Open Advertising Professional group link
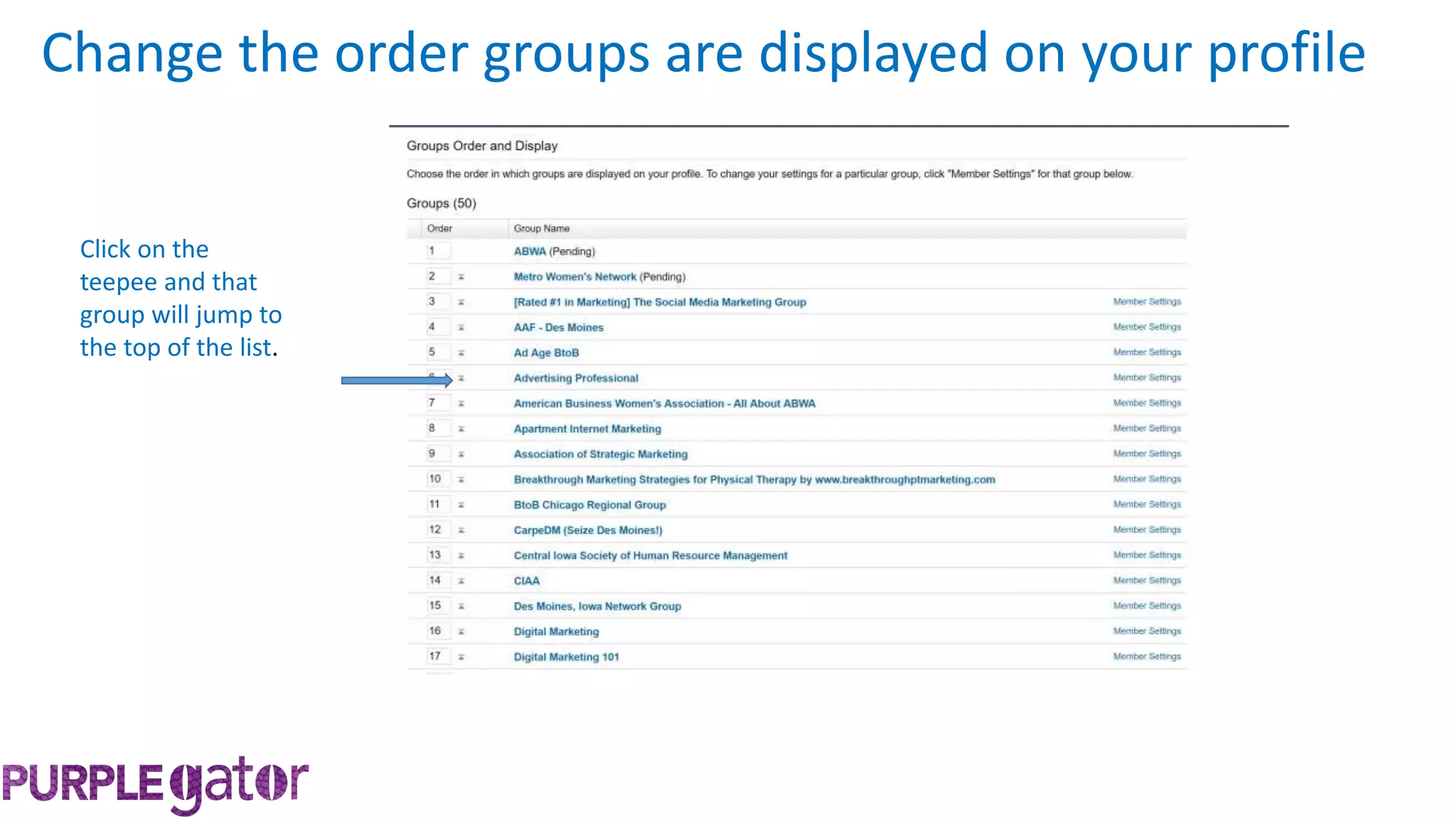The width and height of the screenshot is (1456, 819). point(576,378)
